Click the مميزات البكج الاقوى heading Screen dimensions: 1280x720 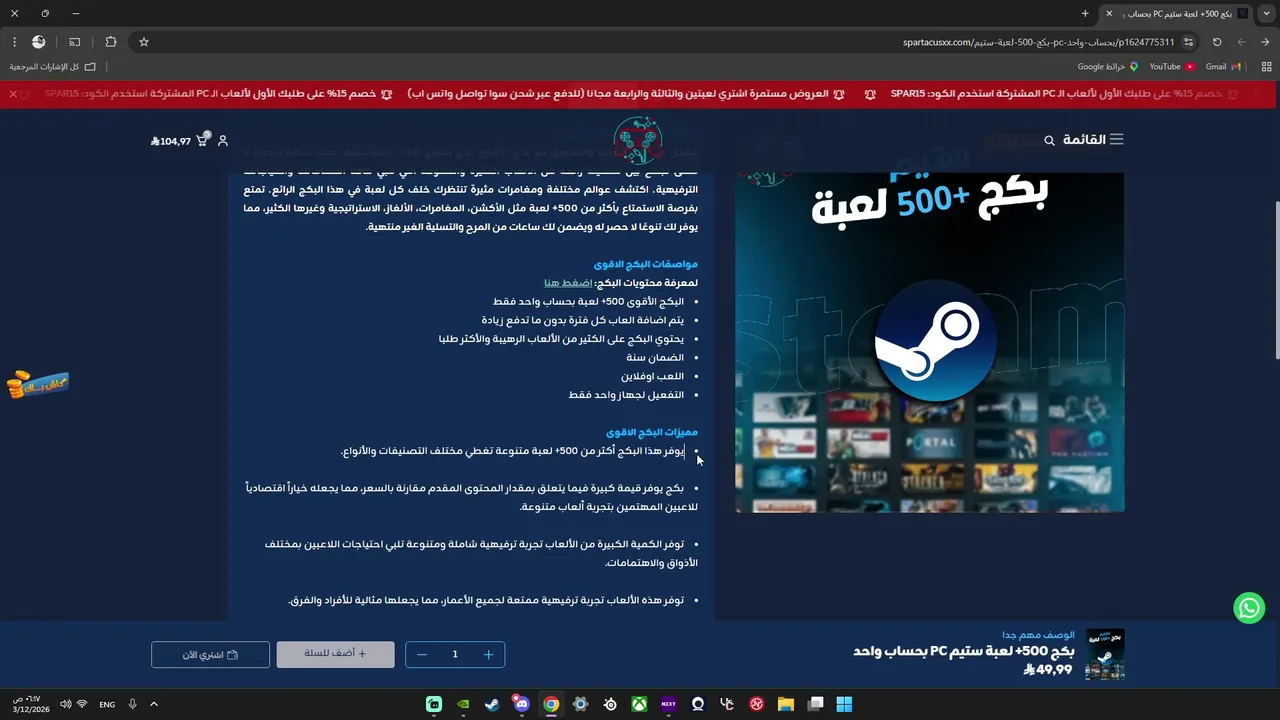tap(652, 432)
